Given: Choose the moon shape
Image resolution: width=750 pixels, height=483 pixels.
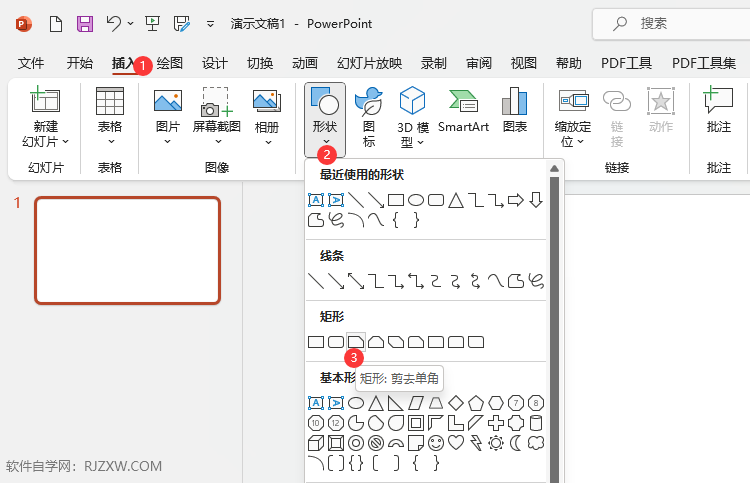Looking at the screenshot, I should coord(516,443).
